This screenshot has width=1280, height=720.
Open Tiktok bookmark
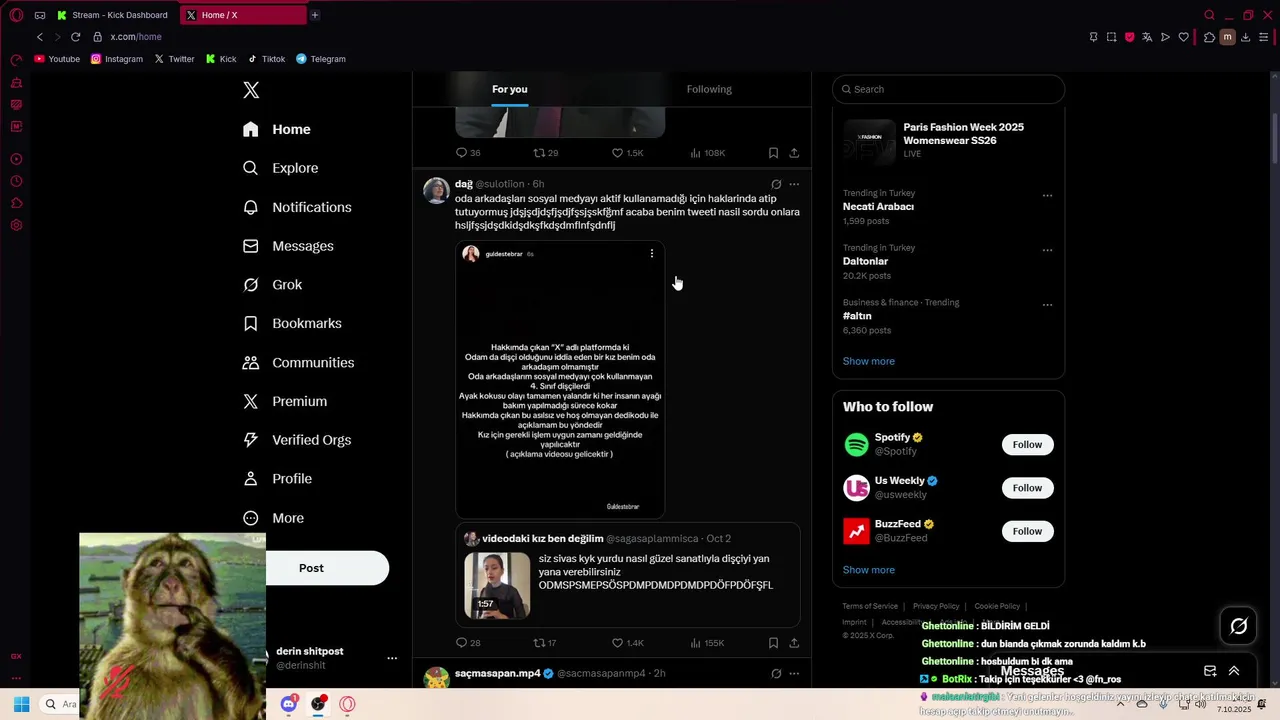267,59
